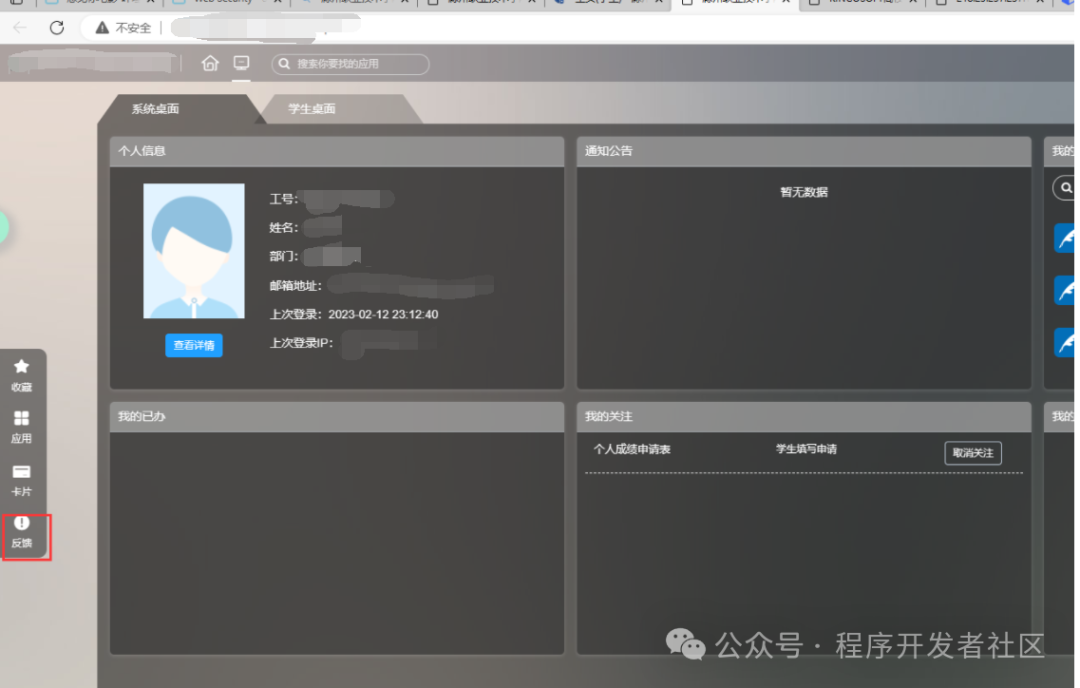
Task: Select the 暂无数据 message
Action: (804, 192)
